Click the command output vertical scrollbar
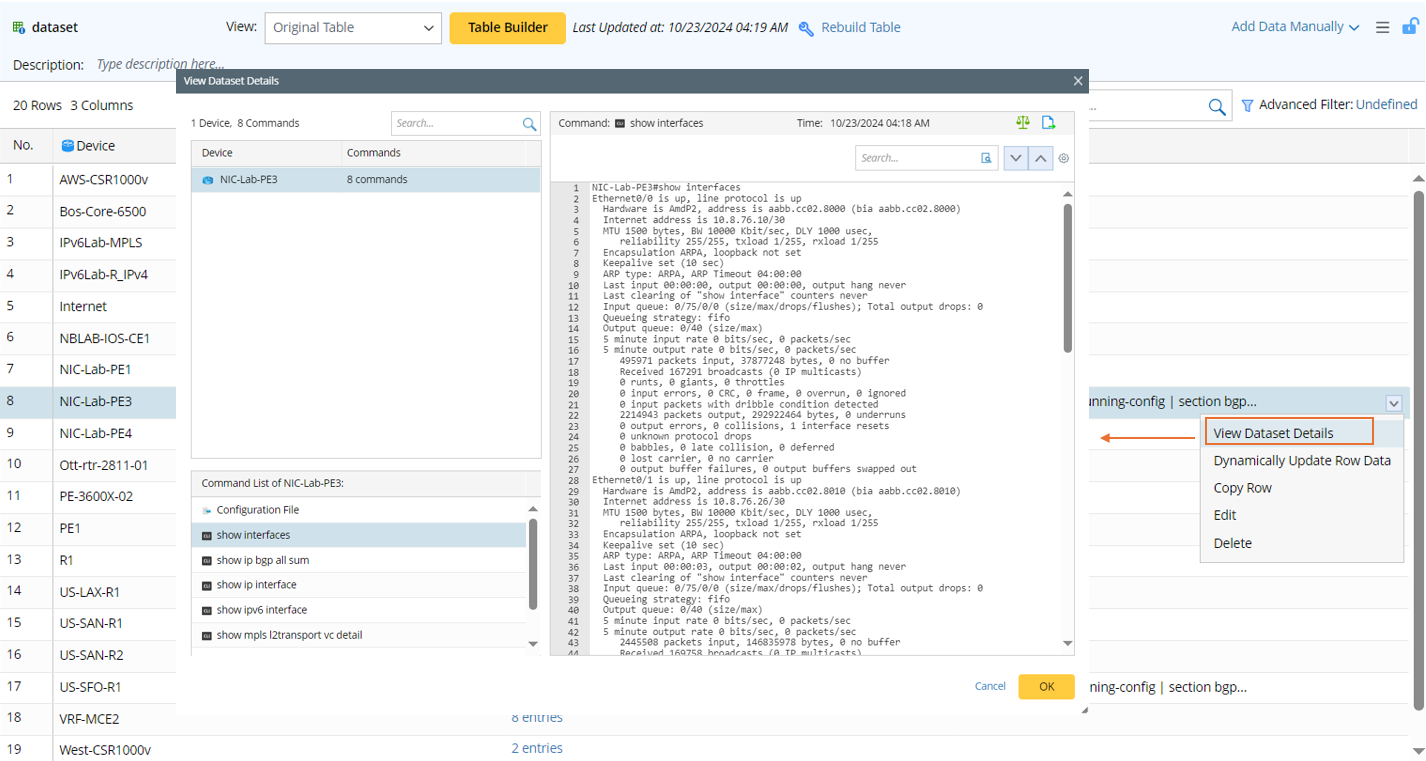The width and height of the screenshot is (1426, 761). pyautogui.click(x=1067, y=280)
